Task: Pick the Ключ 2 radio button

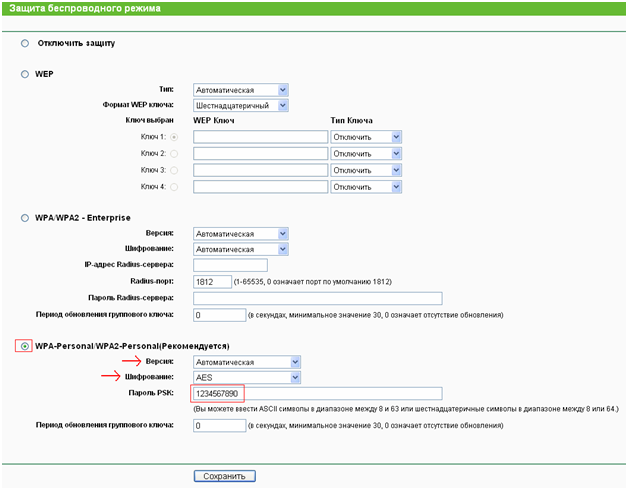Action: [x=174, y=153]
